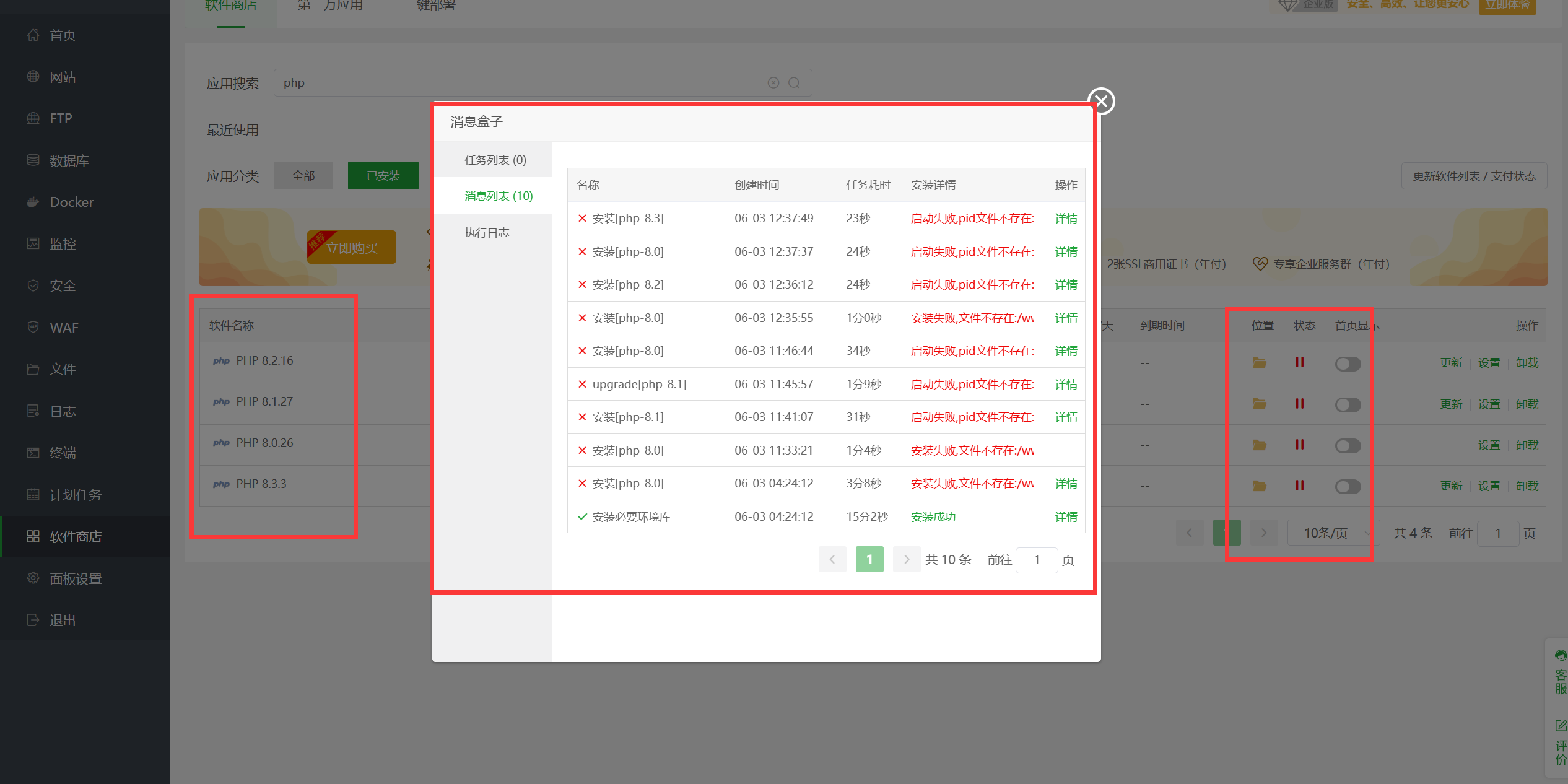Open the 面板设置 gear sidebar icon

coord(33,578)
